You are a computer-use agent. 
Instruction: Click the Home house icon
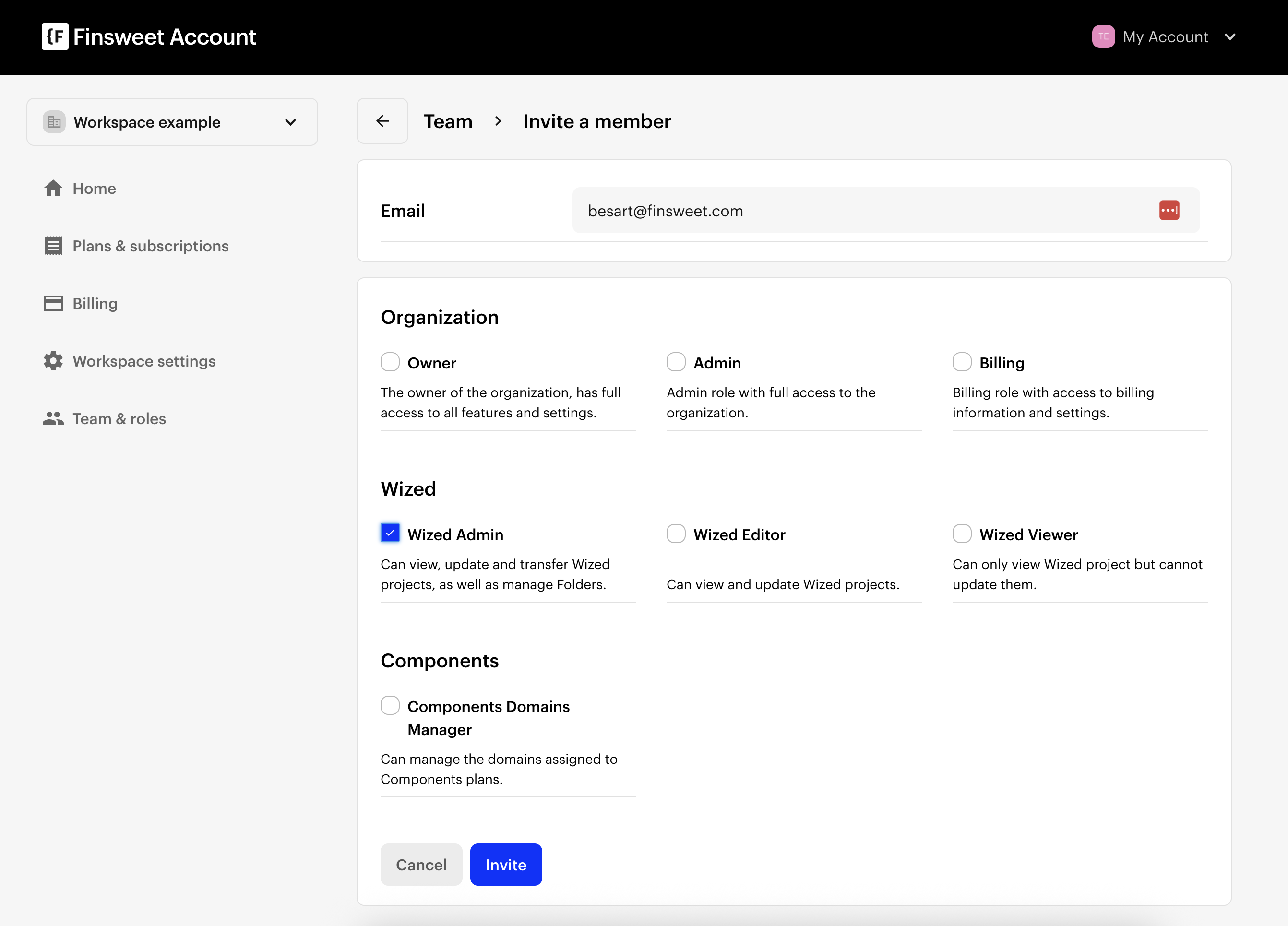[53, 188]
